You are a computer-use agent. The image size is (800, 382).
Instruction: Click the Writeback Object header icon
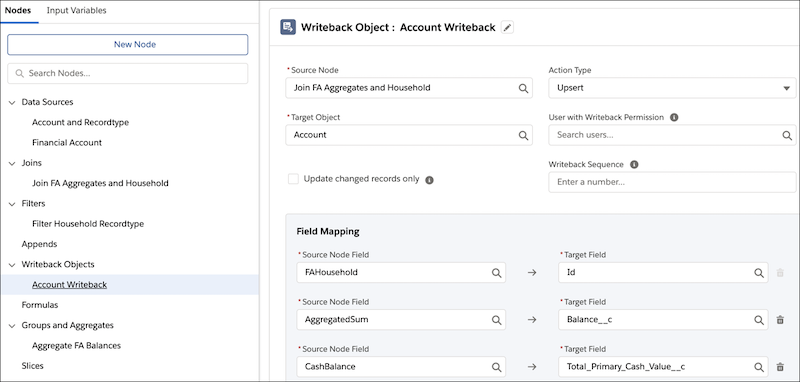click(x=288, y=27)
